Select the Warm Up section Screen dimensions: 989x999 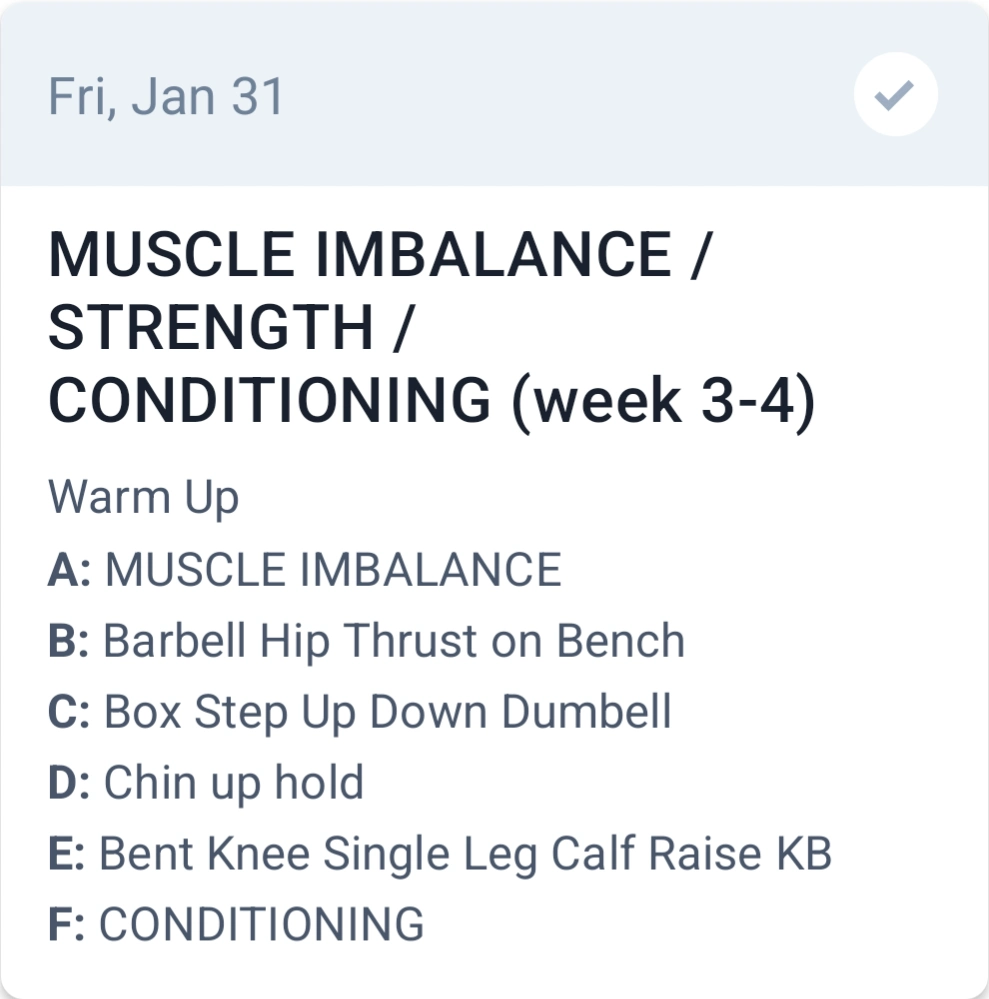point(143,497)
